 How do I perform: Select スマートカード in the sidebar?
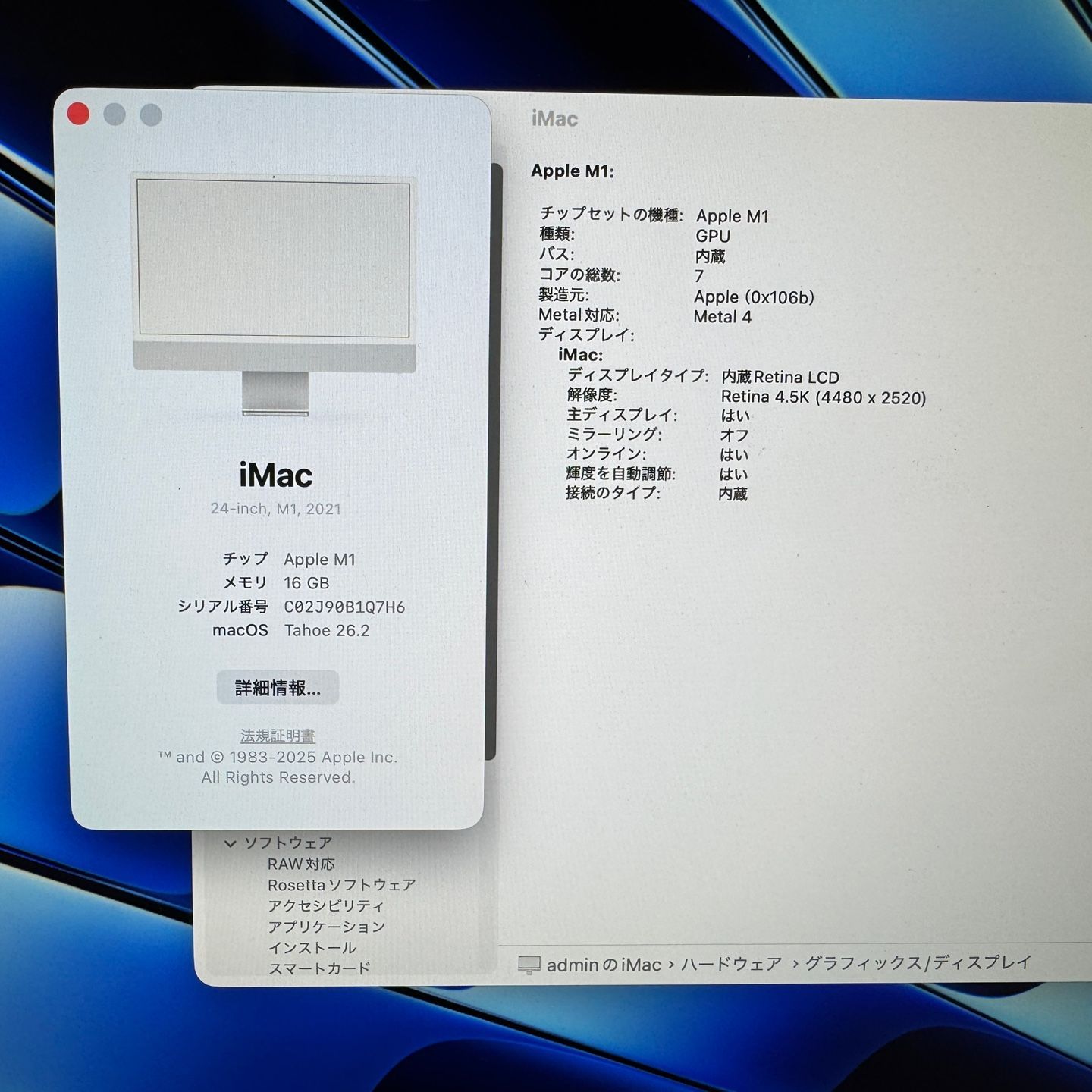(319, 968)
